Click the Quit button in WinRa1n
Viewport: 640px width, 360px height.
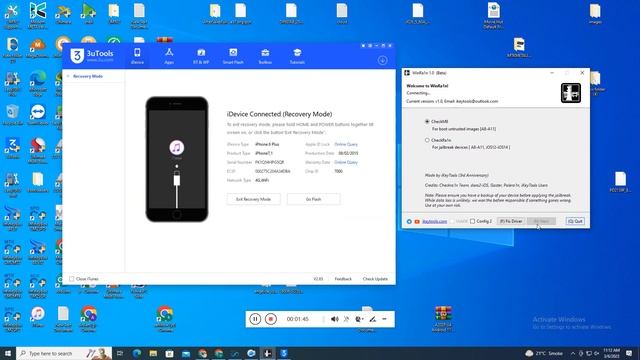(x=576, y=221)
